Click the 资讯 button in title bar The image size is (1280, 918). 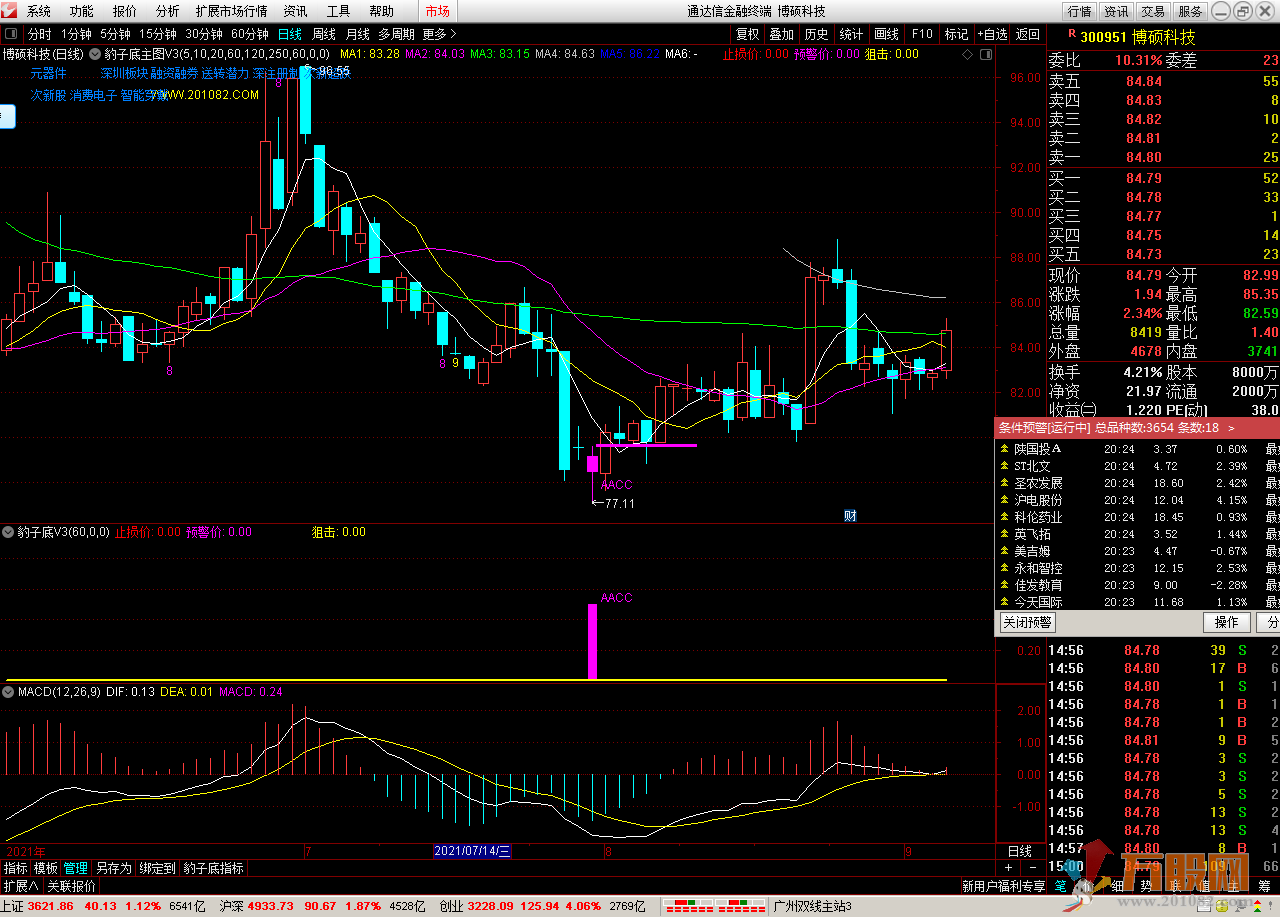pyautogui.click(x=1116, y=12)
